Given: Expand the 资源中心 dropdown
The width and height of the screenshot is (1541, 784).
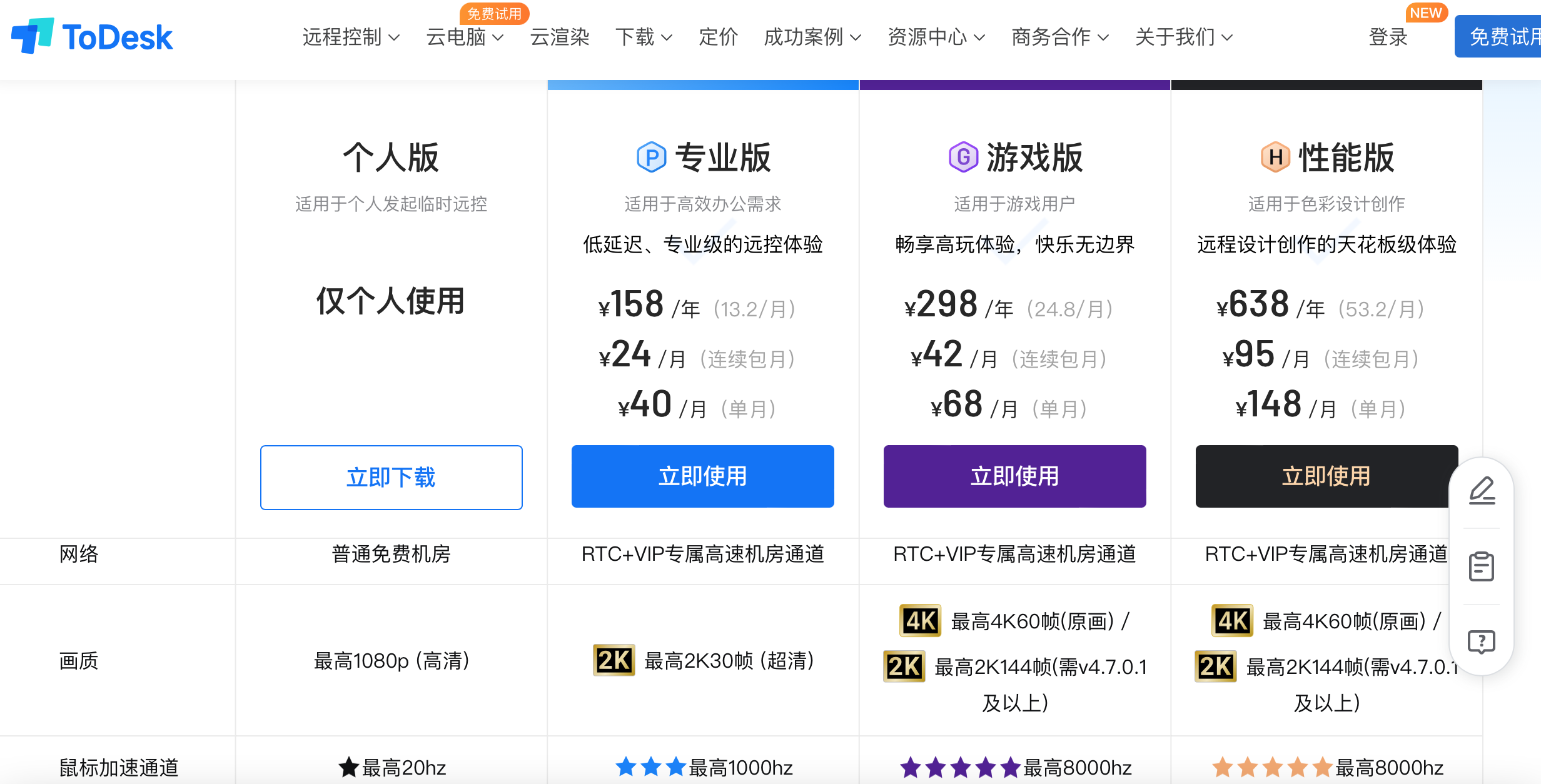Looking at the screenshot, I should (x=936, y=38).
